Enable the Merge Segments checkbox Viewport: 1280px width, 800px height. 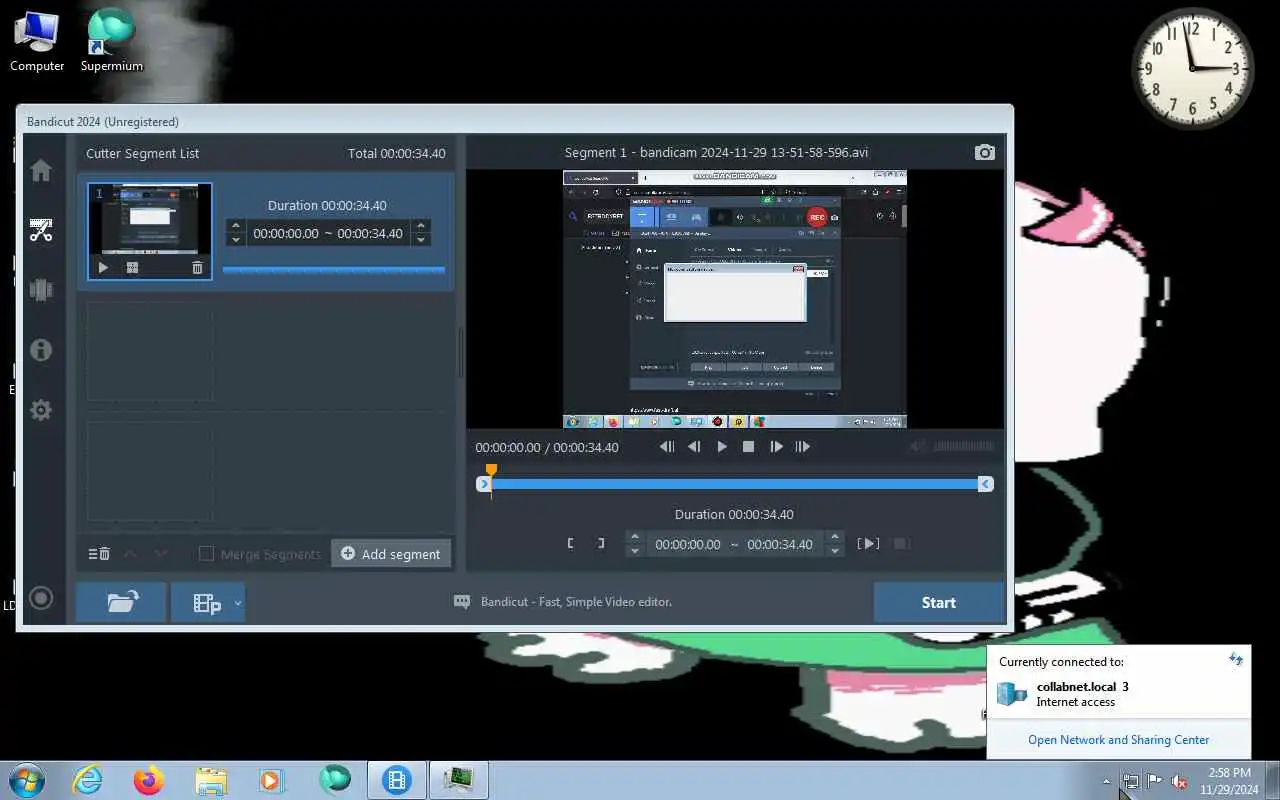click(x=207, y=554)
